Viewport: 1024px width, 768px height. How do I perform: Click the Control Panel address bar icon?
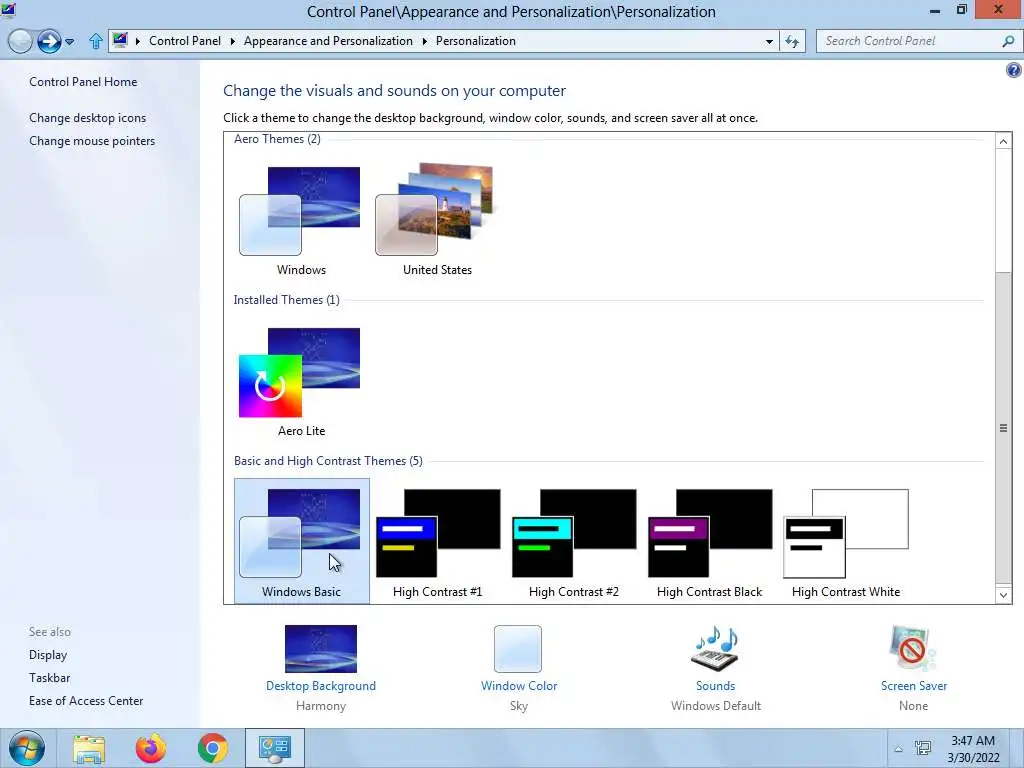click(x=120, y=40)
